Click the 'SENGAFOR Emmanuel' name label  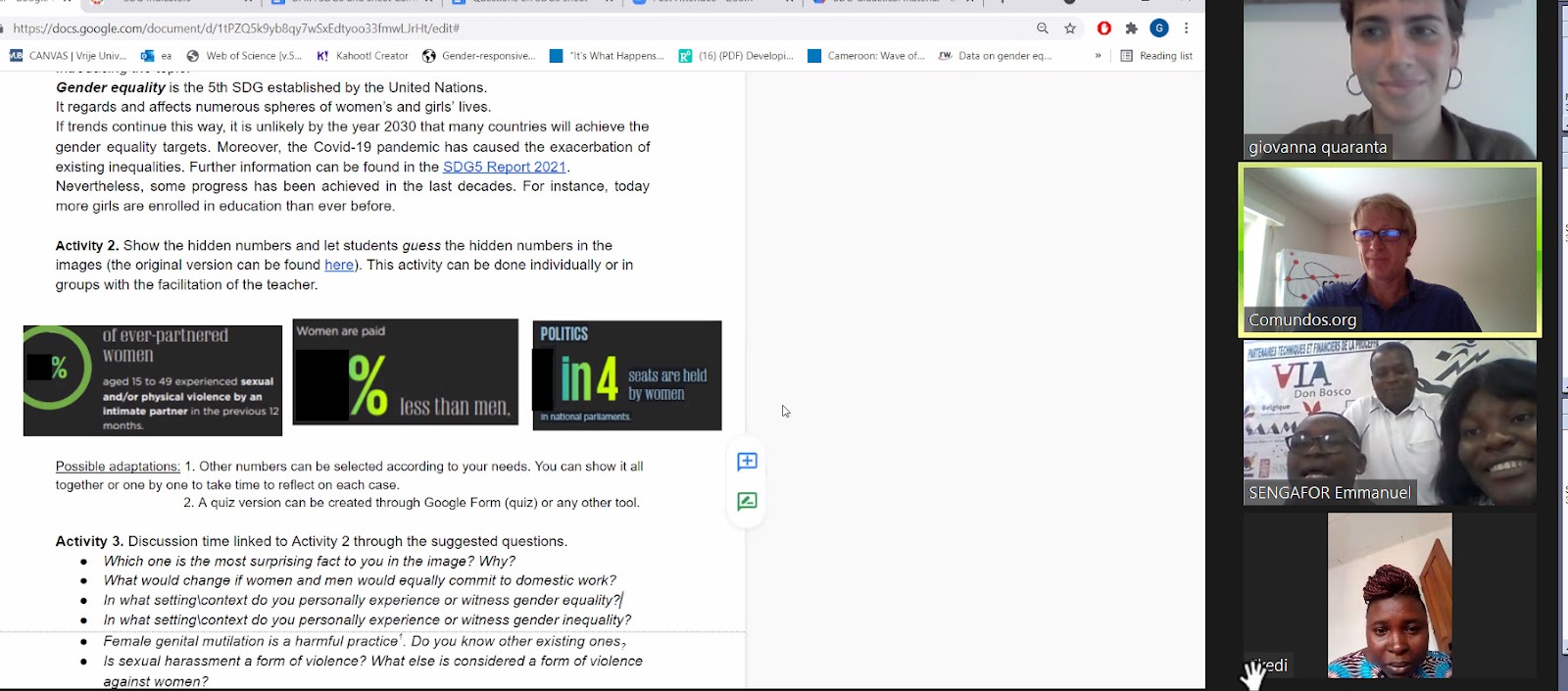pyautogui.click(x=1330, y=492)
